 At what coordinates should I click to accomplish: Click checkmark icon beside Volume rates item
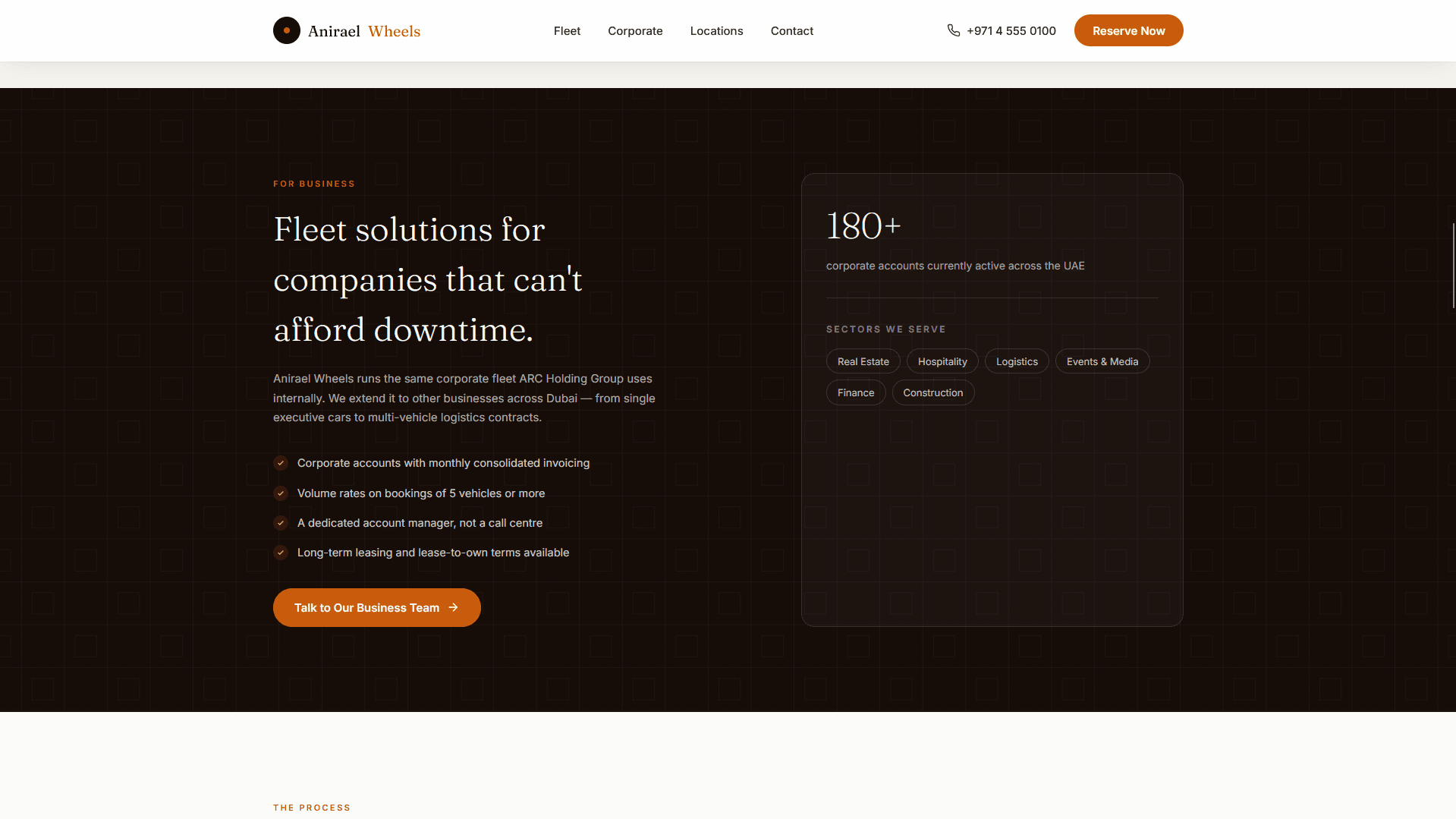tap(281, 493)
